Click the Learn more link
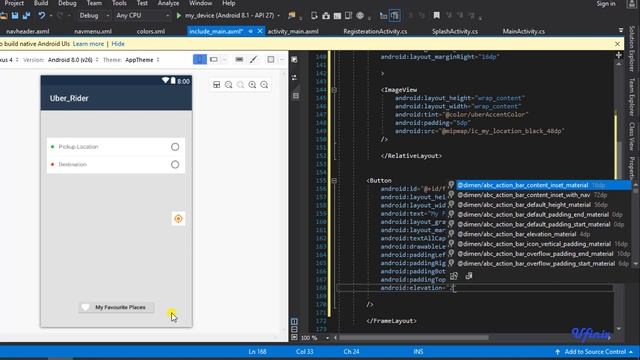640x360 pixels. (88, 44)
